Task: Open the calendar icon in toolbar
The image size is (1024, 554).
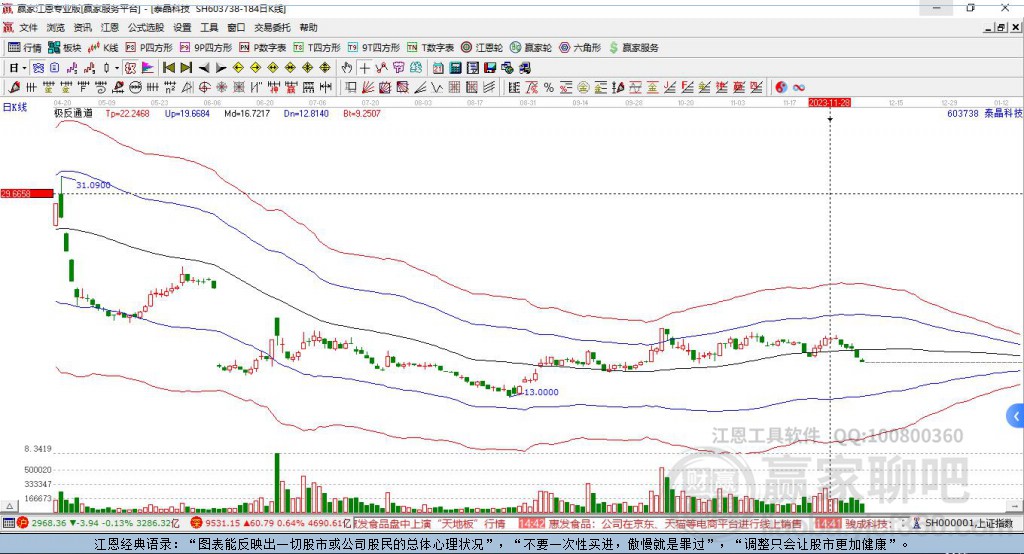Action: pyautogui.click(x=438, y=68)
